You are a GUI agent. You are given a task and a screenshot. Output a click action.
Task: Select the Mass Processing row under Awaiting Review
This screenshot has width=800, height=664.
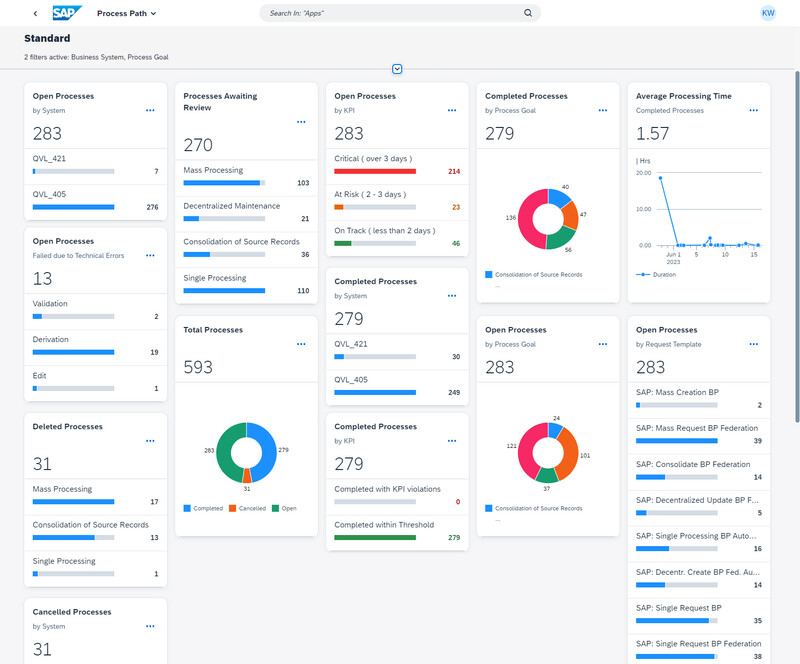[246, 177]
